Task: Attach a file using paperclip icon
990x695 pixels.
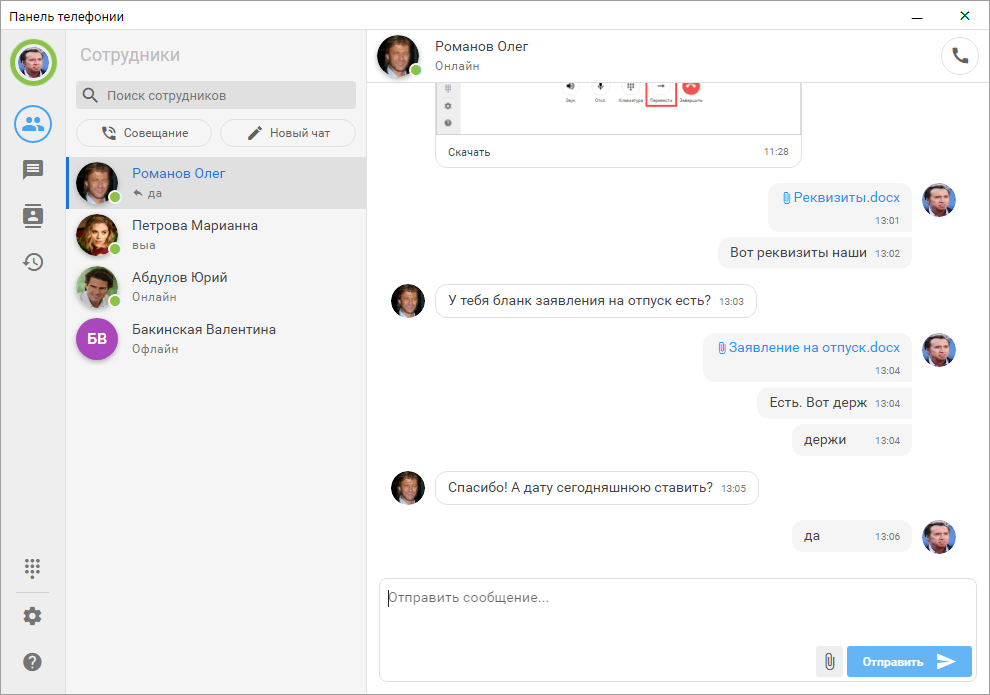Action: tap(829, 661)
